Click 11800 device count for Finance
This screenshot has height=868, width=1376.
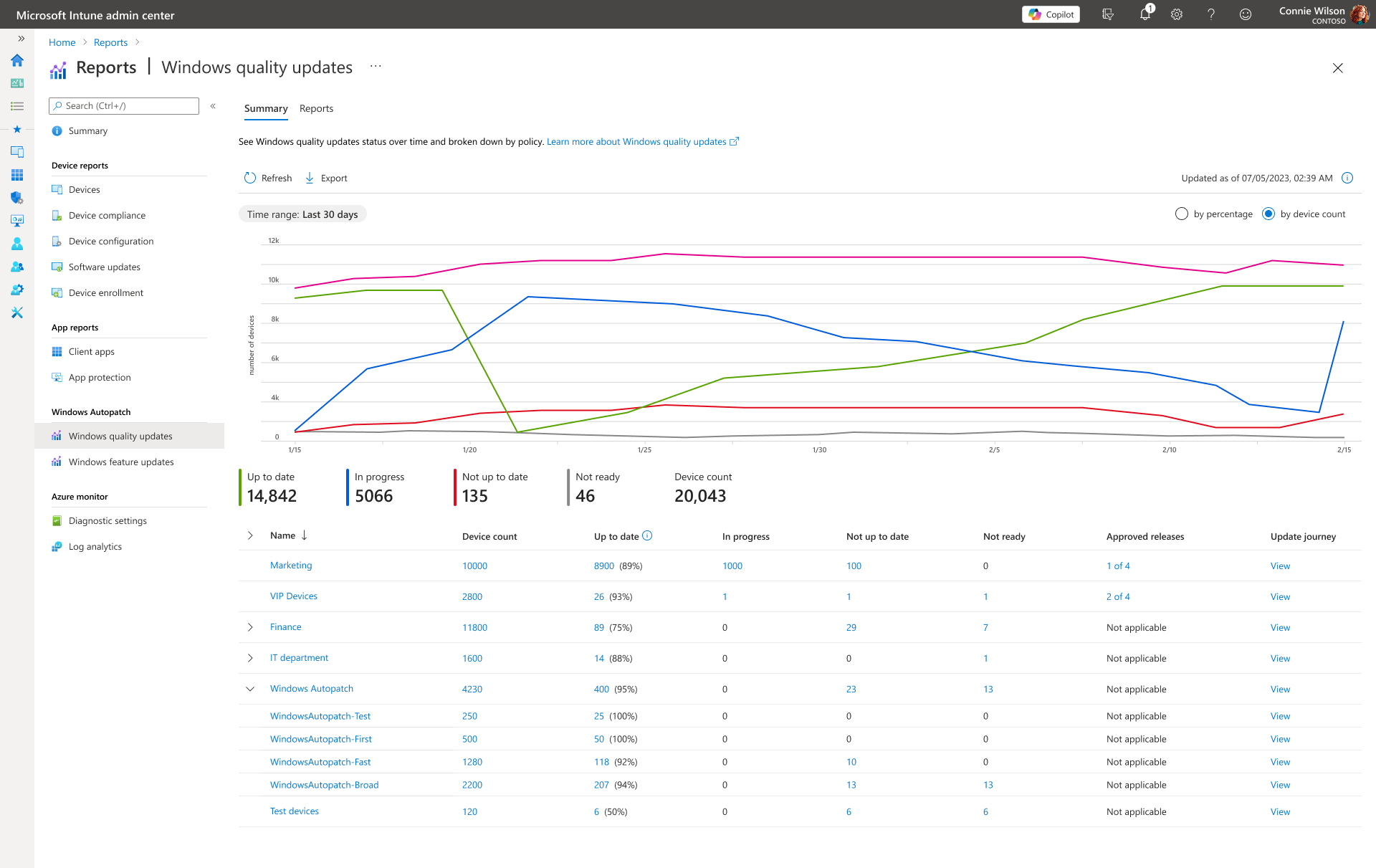[474, 628]
